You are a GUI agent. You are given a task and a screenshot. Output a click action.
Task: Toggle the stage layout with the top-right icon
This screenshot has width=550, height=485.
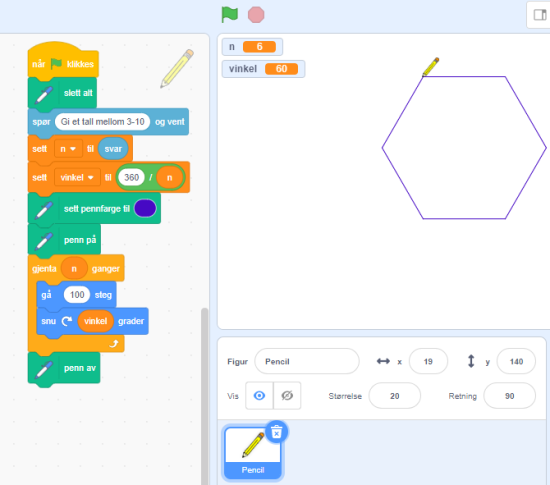tap(540, 15)
